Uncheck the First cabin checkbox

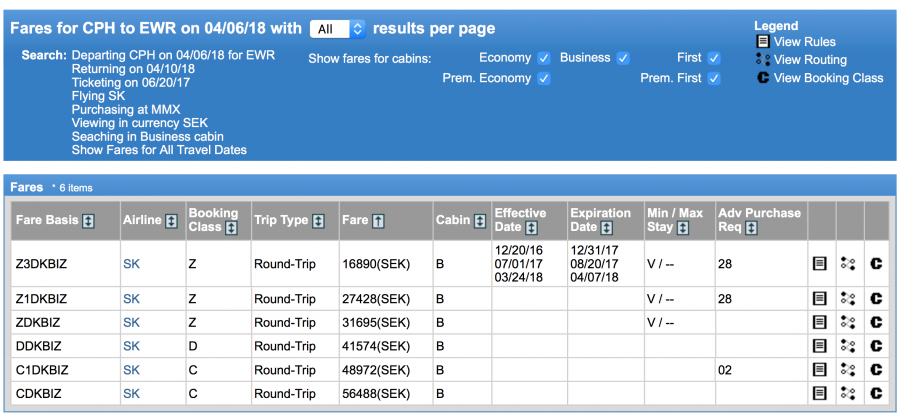pyautogui.click(x=713, y=58)
